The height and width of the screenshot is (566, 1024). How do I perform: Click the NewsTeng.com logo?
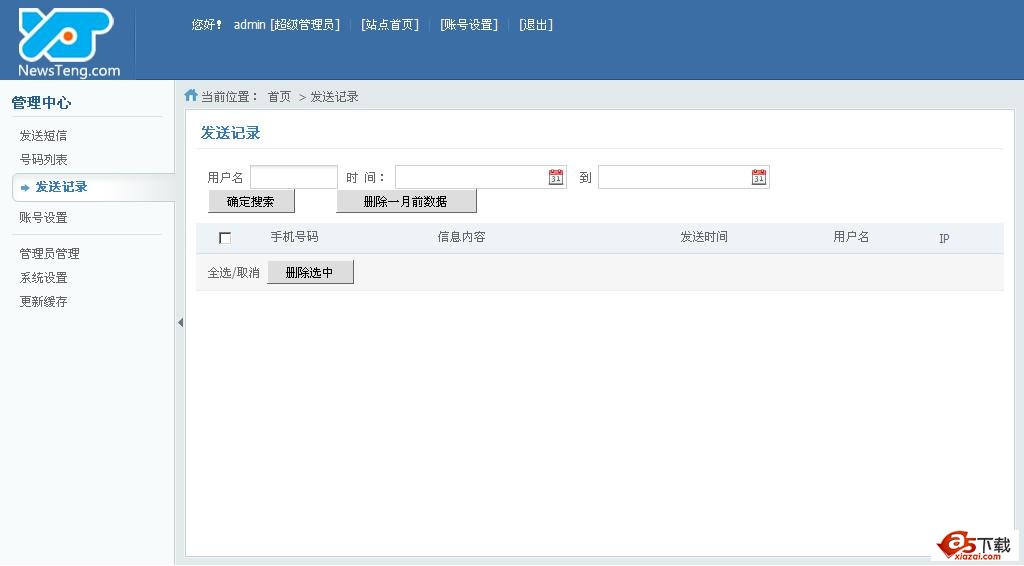[68, 42]
